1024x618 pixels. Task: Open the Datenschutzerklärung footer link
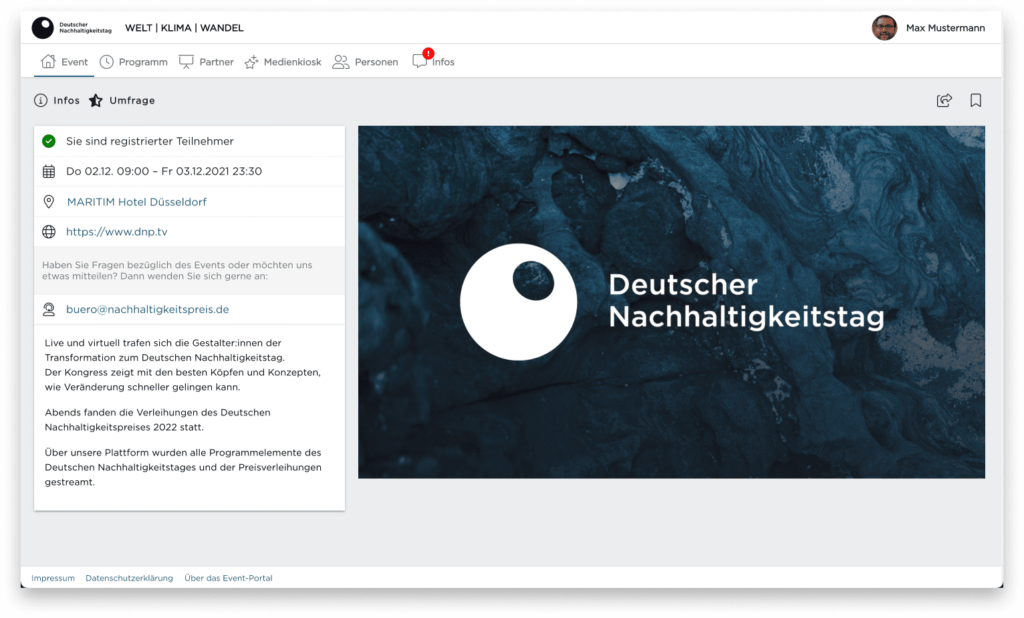click(x=128, y=578)
